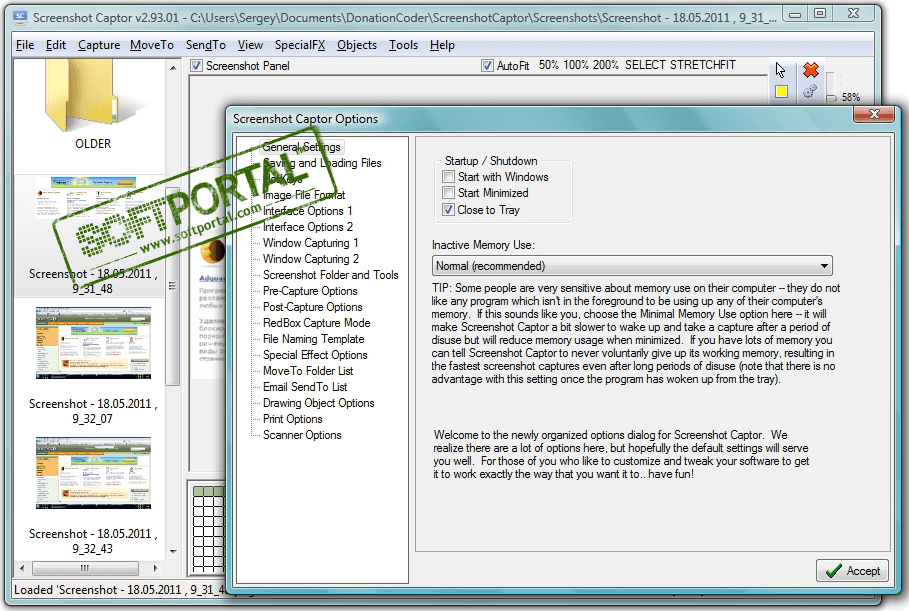This screenshot has width=909, height=611.
Task: Maximize the Screenshot Captor main window
Action: [820, 13]
